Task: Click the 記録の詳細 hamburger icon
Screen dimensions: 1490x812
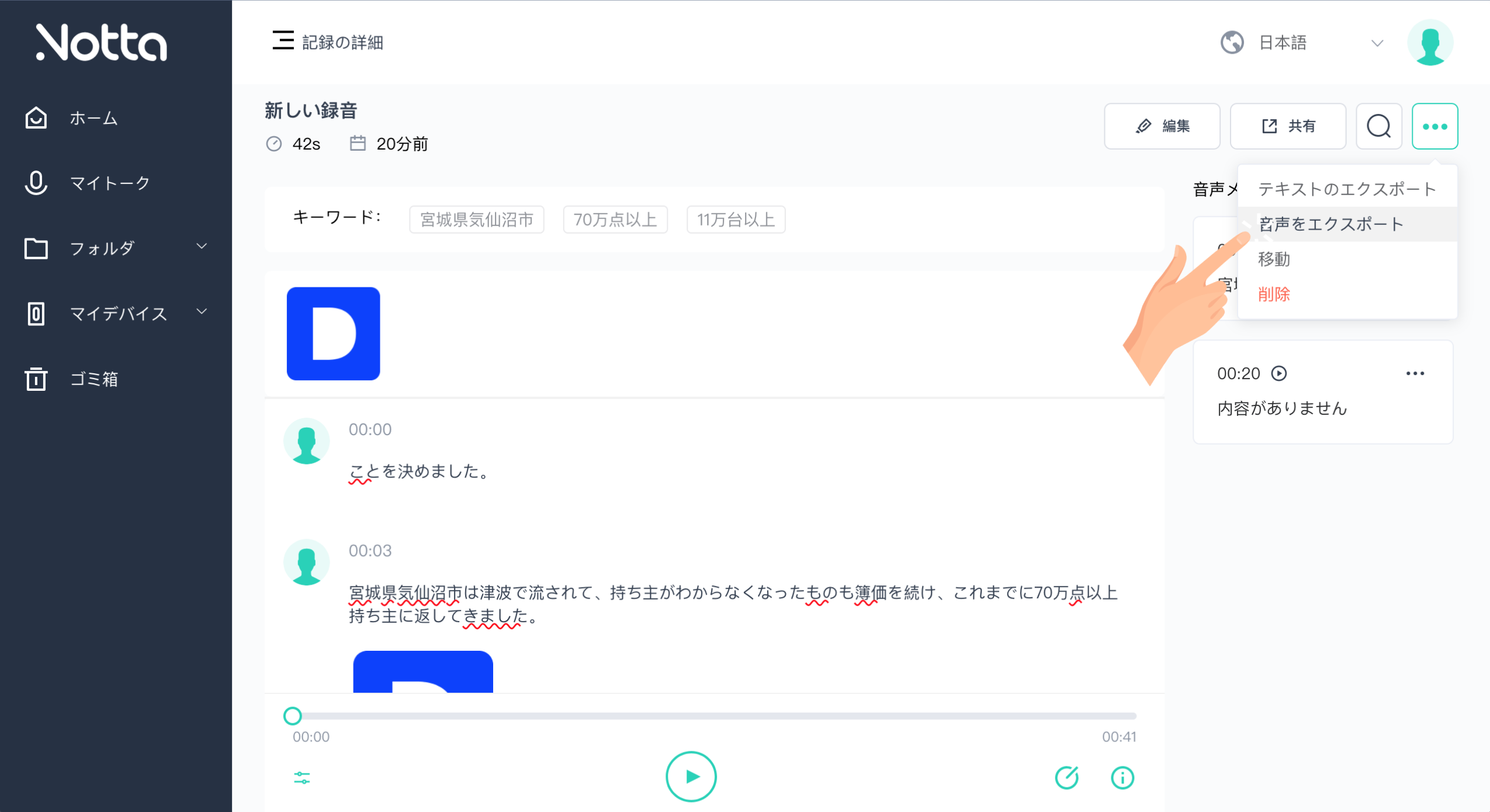Action: click(x=282, y=41)
